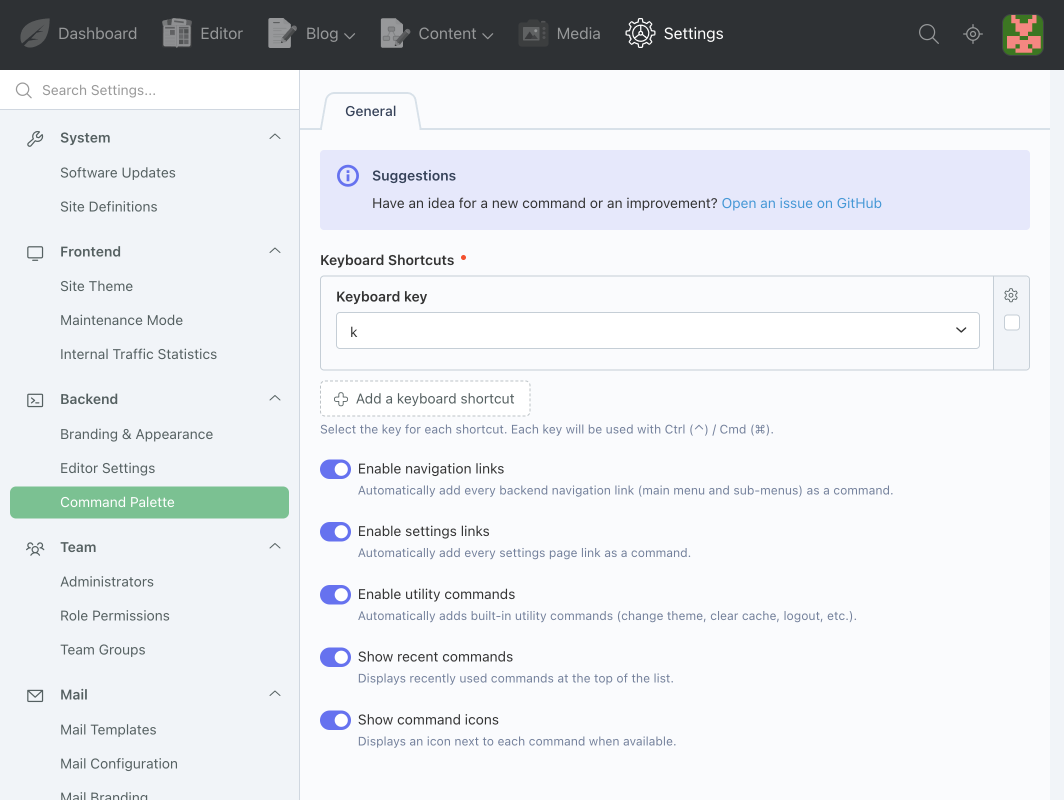Click the Backend terminal icon

35,400
